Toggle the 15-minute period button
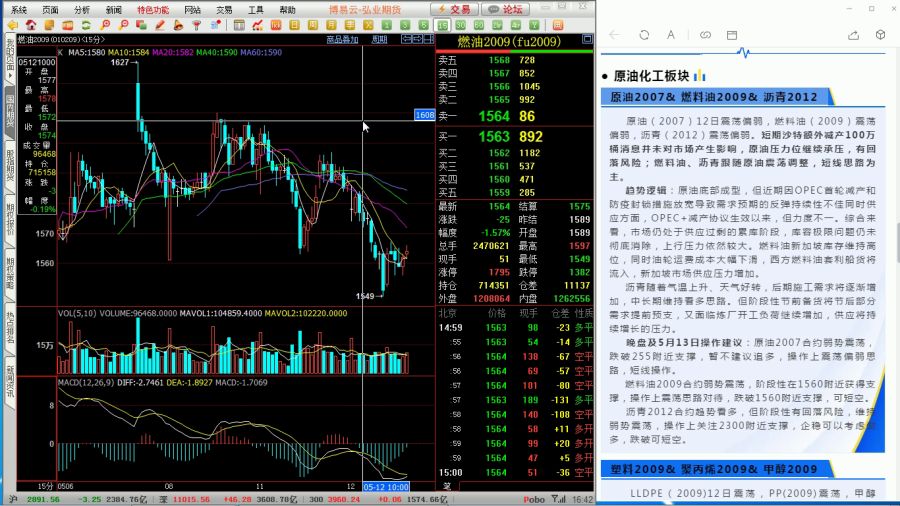 coord(443,25)
